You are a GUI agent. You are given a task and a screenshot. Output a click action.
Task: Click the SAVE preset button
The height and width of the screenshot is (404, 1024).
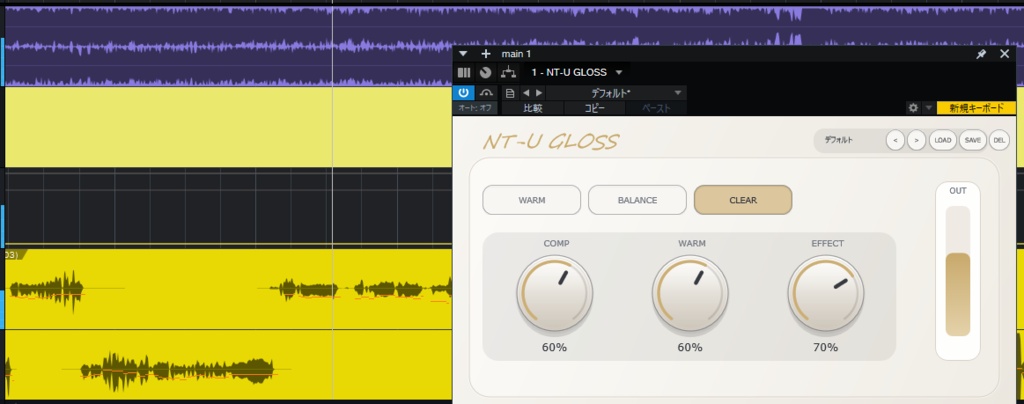(x=972, y=140)
